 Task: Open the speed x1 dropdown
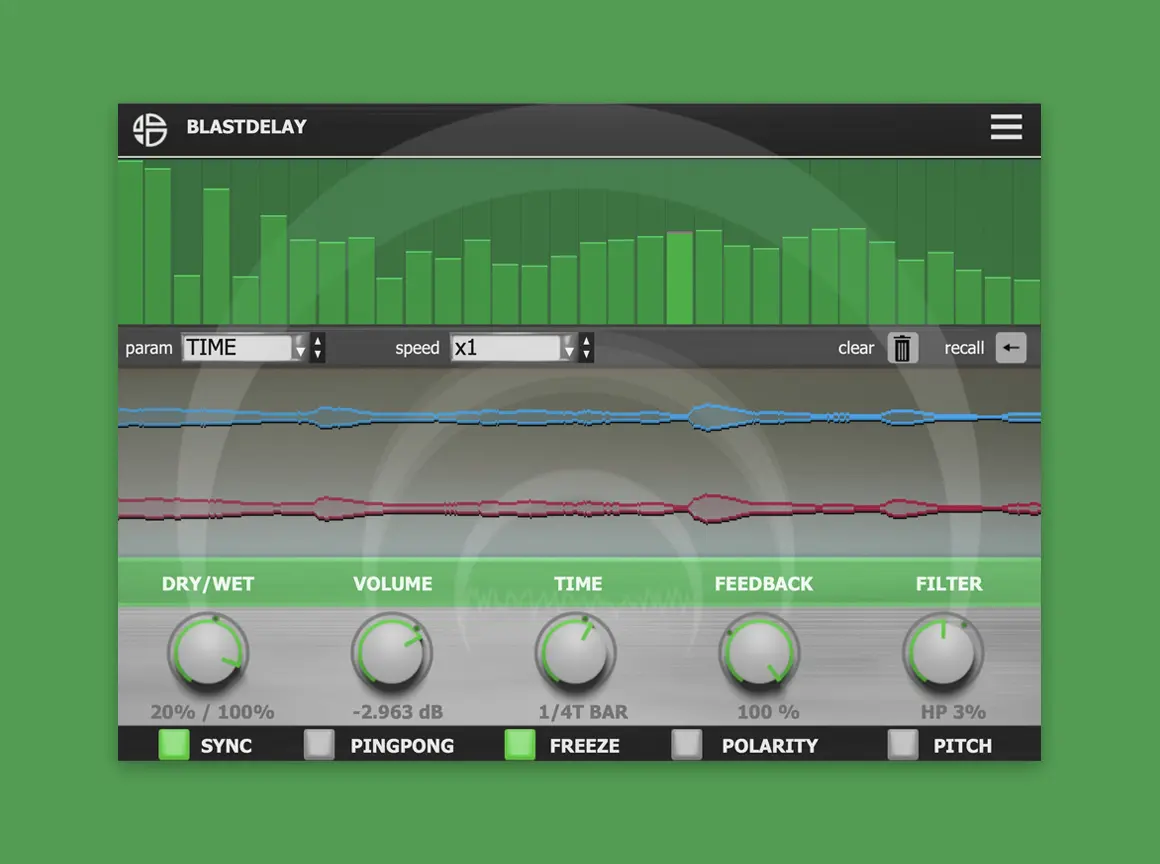(x=513, y=348)
